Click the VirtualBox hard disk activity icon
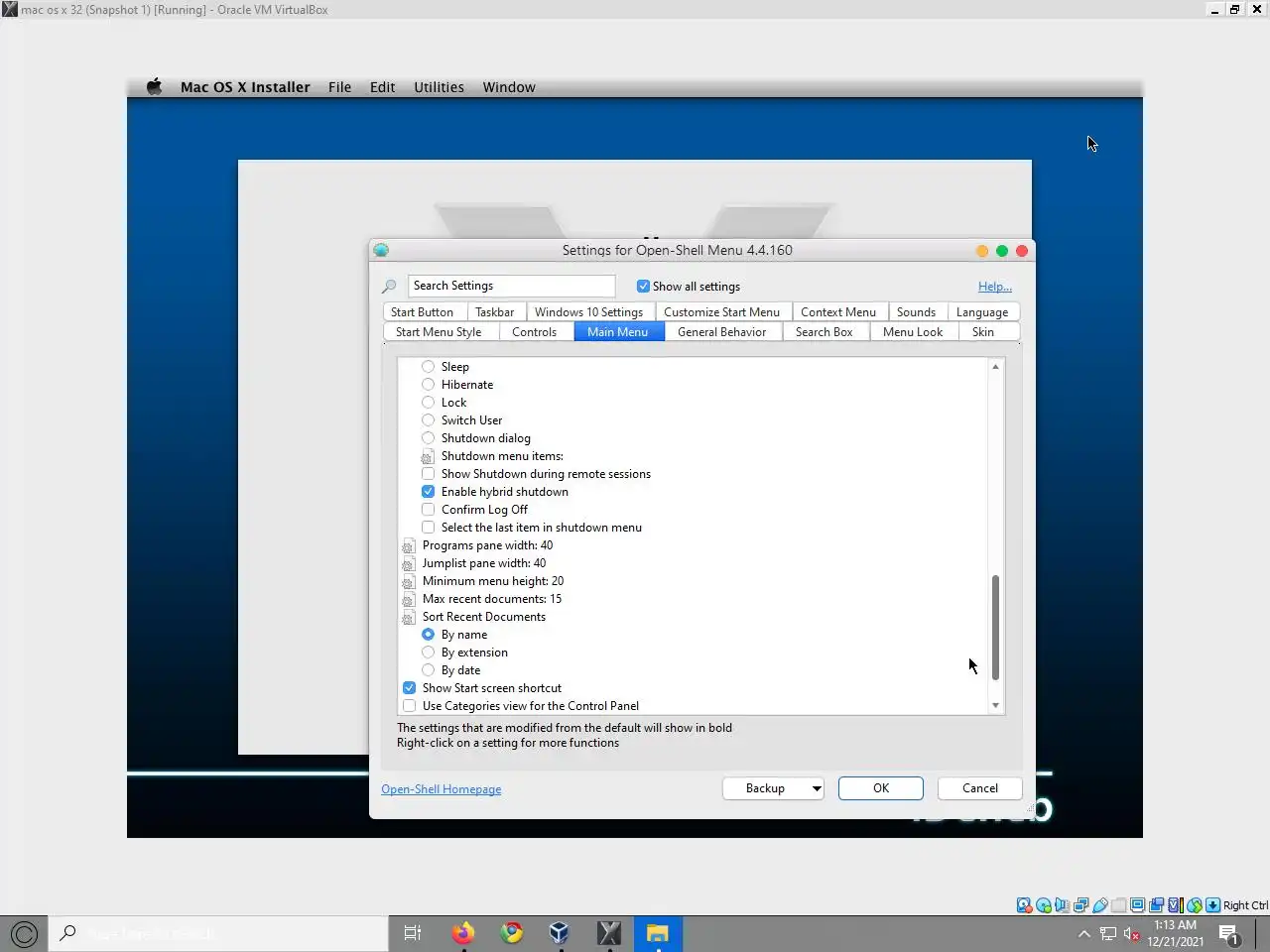Screen dimensions: 1270x952 click(1024, 904)
